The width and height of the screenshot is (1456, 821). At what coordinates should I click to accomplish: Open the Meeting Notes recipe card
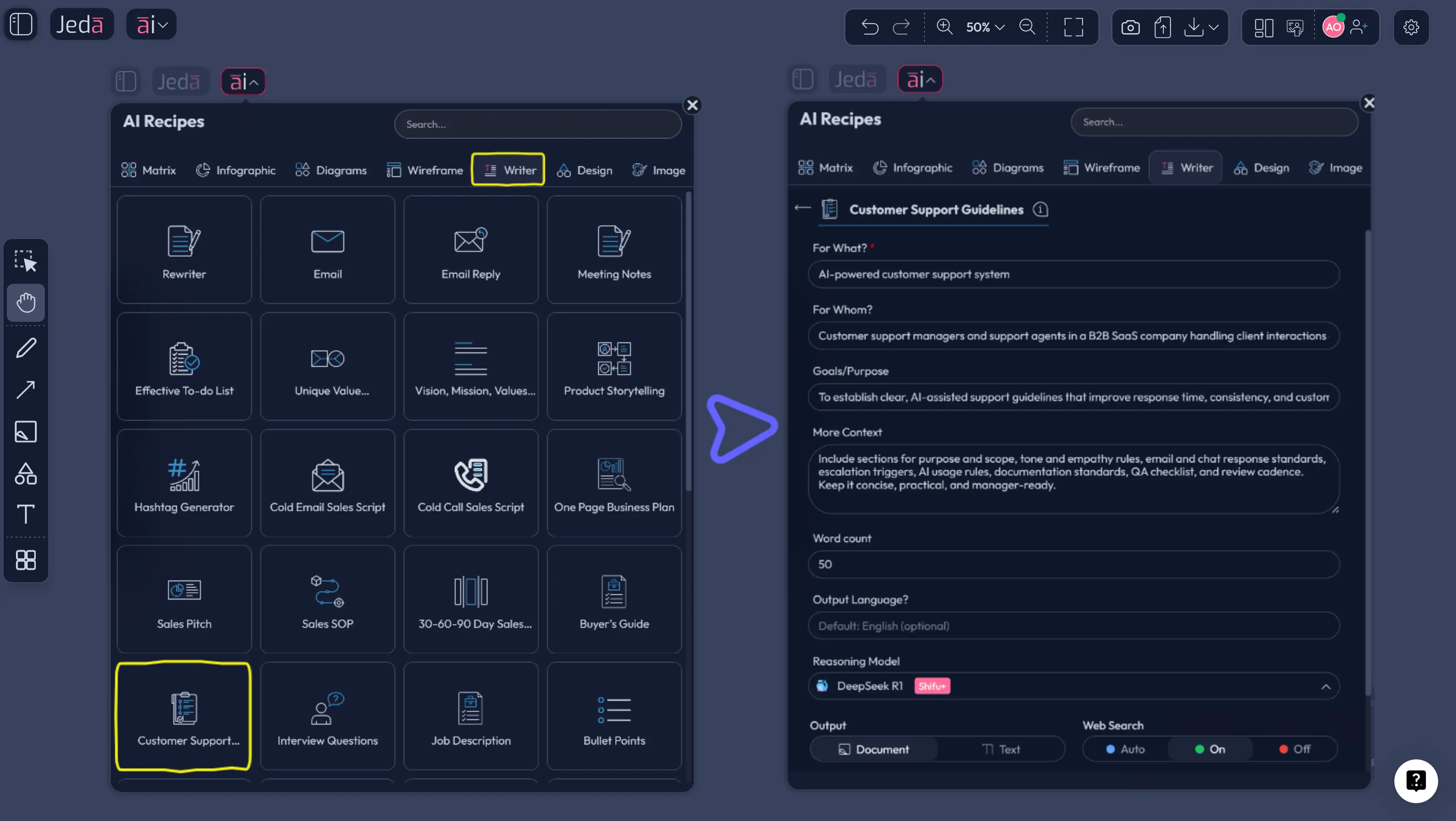(614, 250)
